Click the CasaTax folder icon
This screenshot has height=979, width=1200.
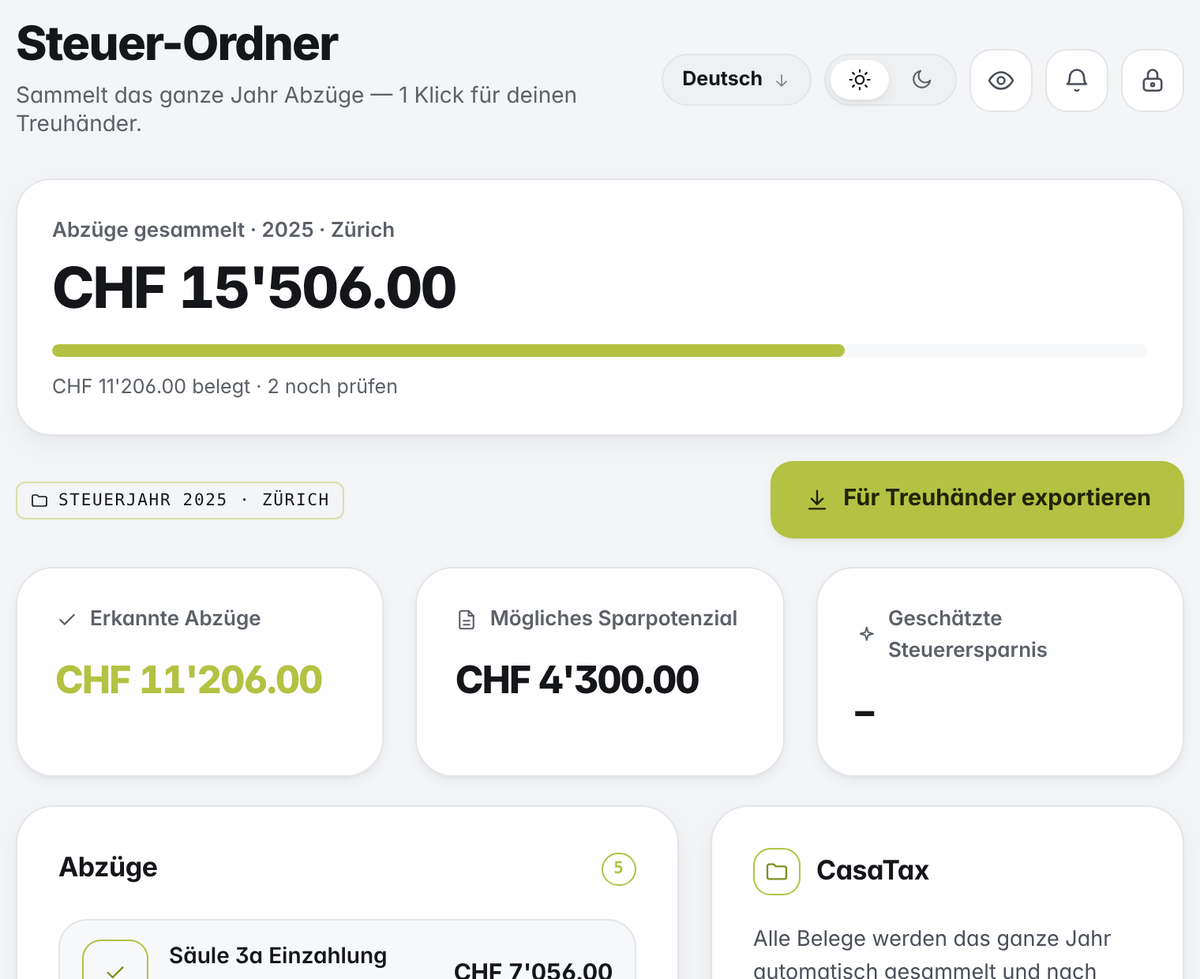(x=777, y=871)
